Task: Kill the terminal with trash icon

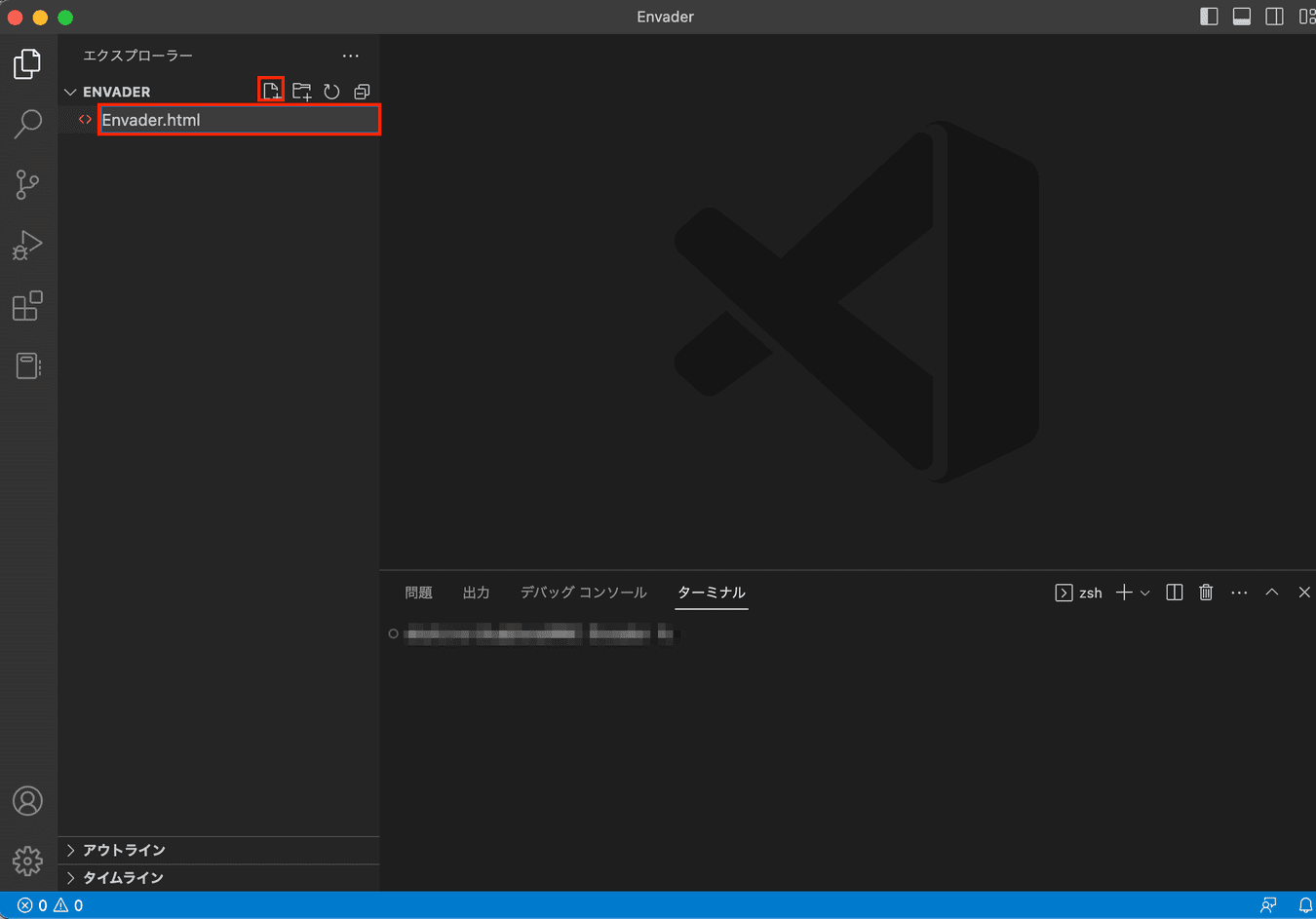Action: tap(1206, 593)
